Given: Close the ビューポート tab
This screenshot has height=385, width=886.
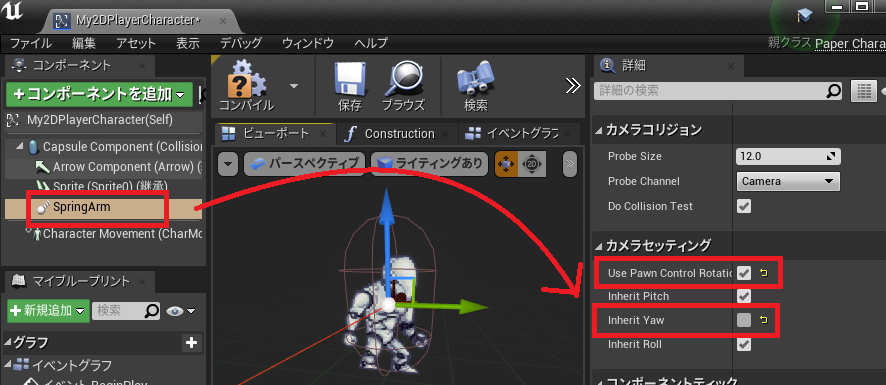Looking at the screenshot, I should pos(323,135).
